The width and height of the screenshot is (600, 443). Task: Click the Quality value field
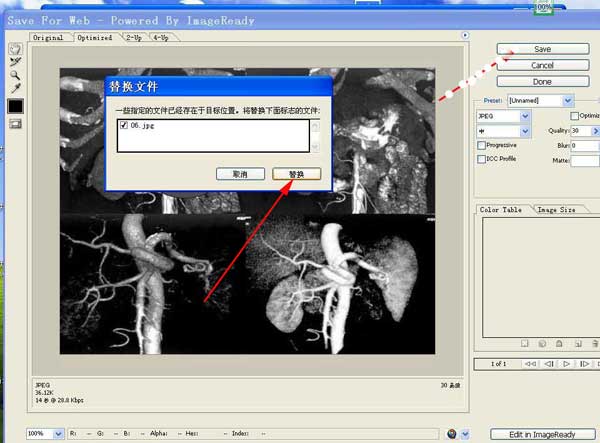tap(581, 131)
